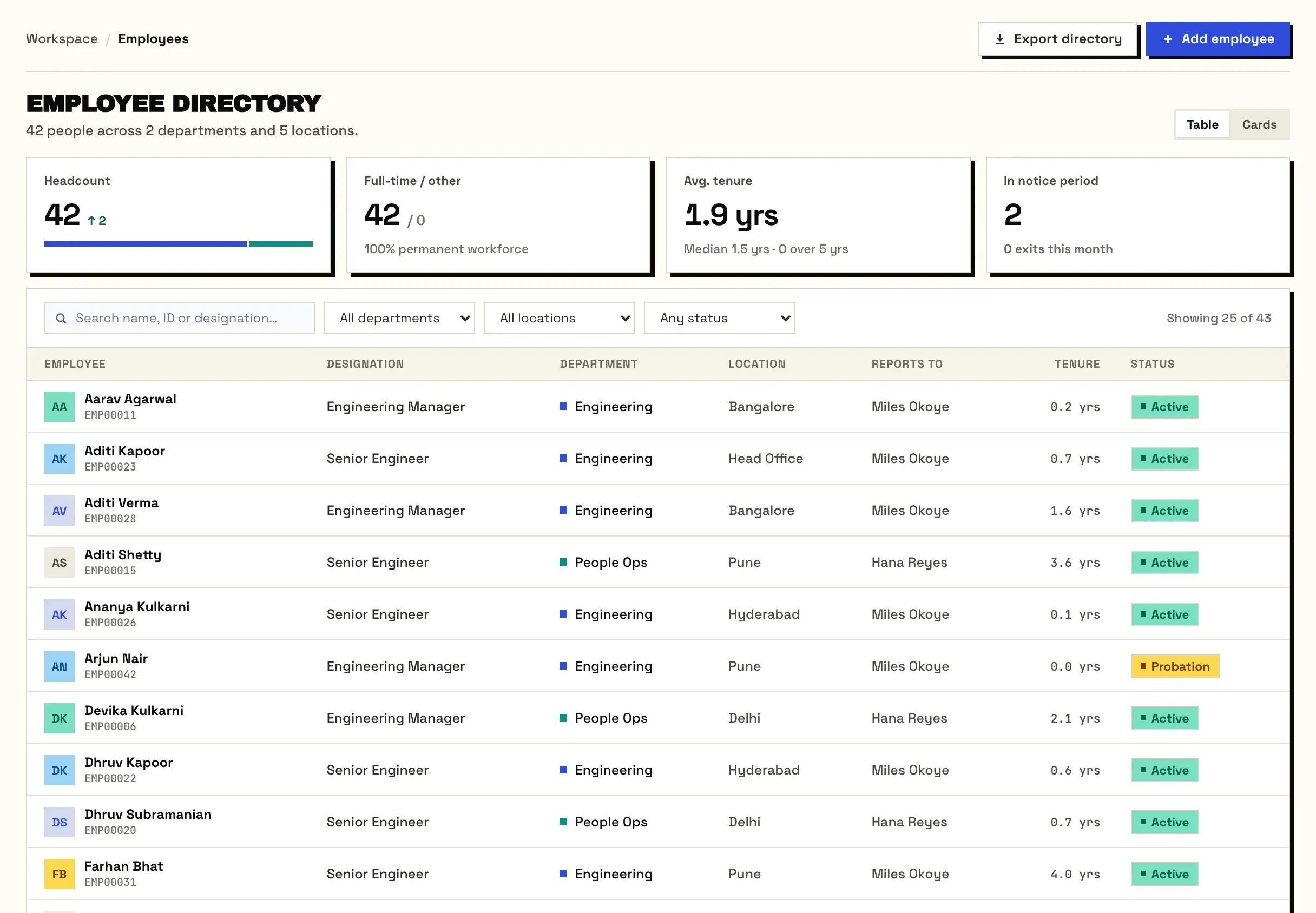Open the Any status dropdown
Screen dimensions: 1316x913
tap(720, 319)
